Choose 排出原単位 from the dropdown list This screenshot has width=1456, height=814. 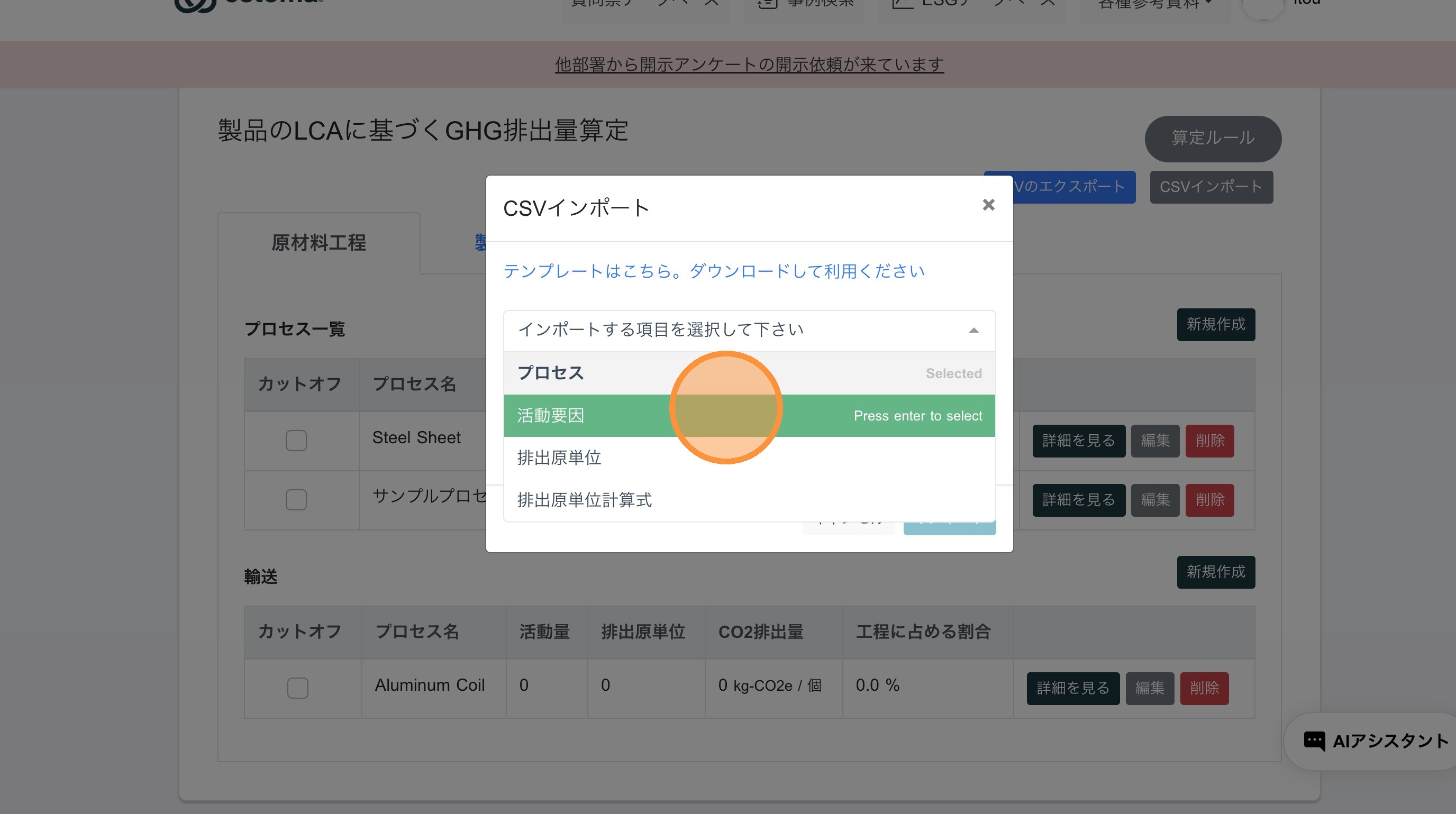pos(560,458)
